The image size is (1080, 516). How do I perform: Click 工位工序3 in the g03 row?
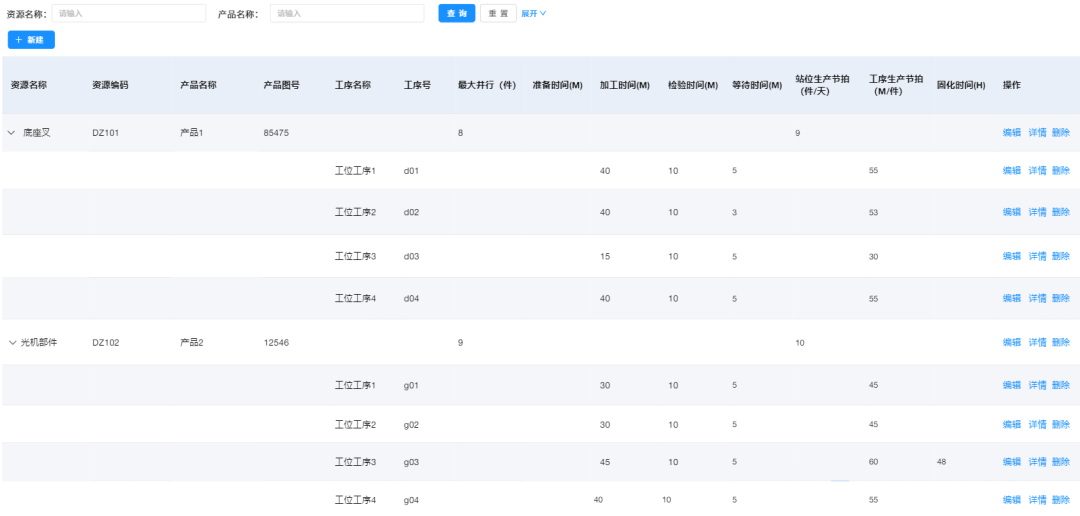(x=355, y=462)
